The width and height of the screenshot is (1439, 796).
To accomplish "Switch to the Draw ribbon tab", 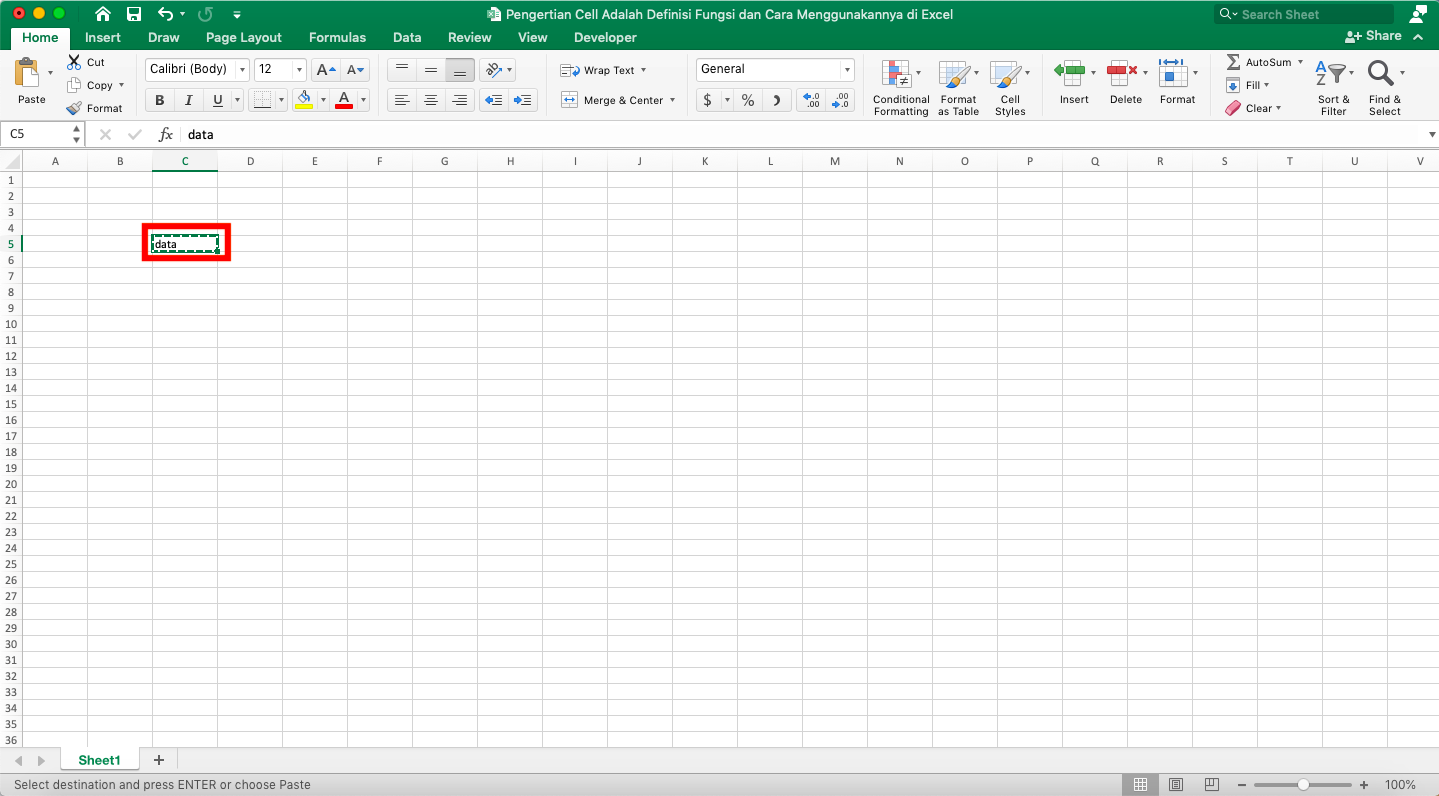I will (x=164, y=37).
